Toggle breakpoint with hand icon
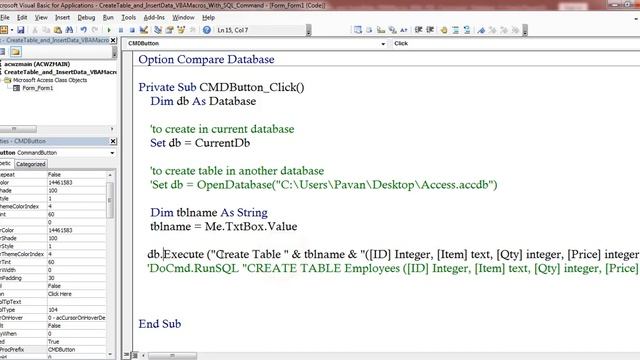The image size is (640, 360). tap(444, 30)
